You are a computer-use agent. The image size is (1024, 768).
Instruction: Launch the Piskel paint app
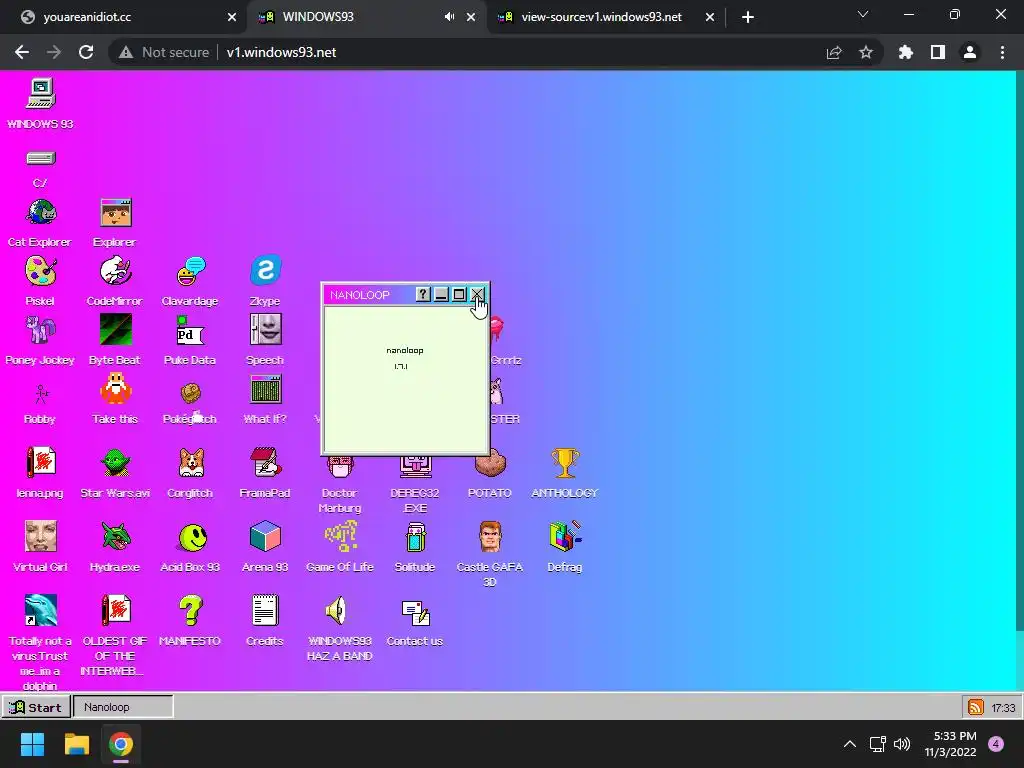click(x=40, y=271)
